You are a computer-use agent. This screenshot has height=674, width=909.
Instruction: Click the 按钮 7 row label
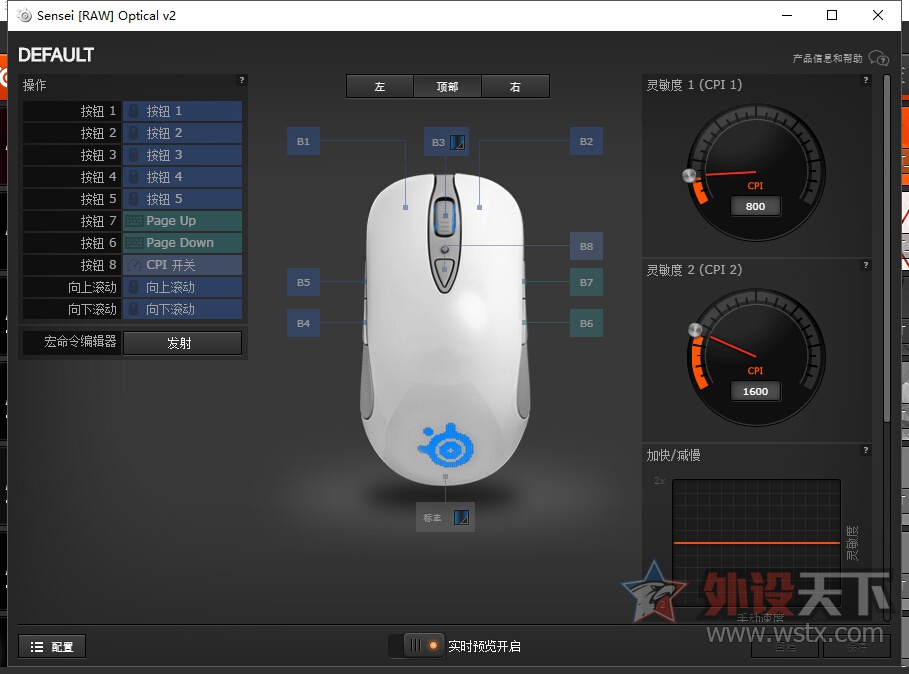[98, 221]
